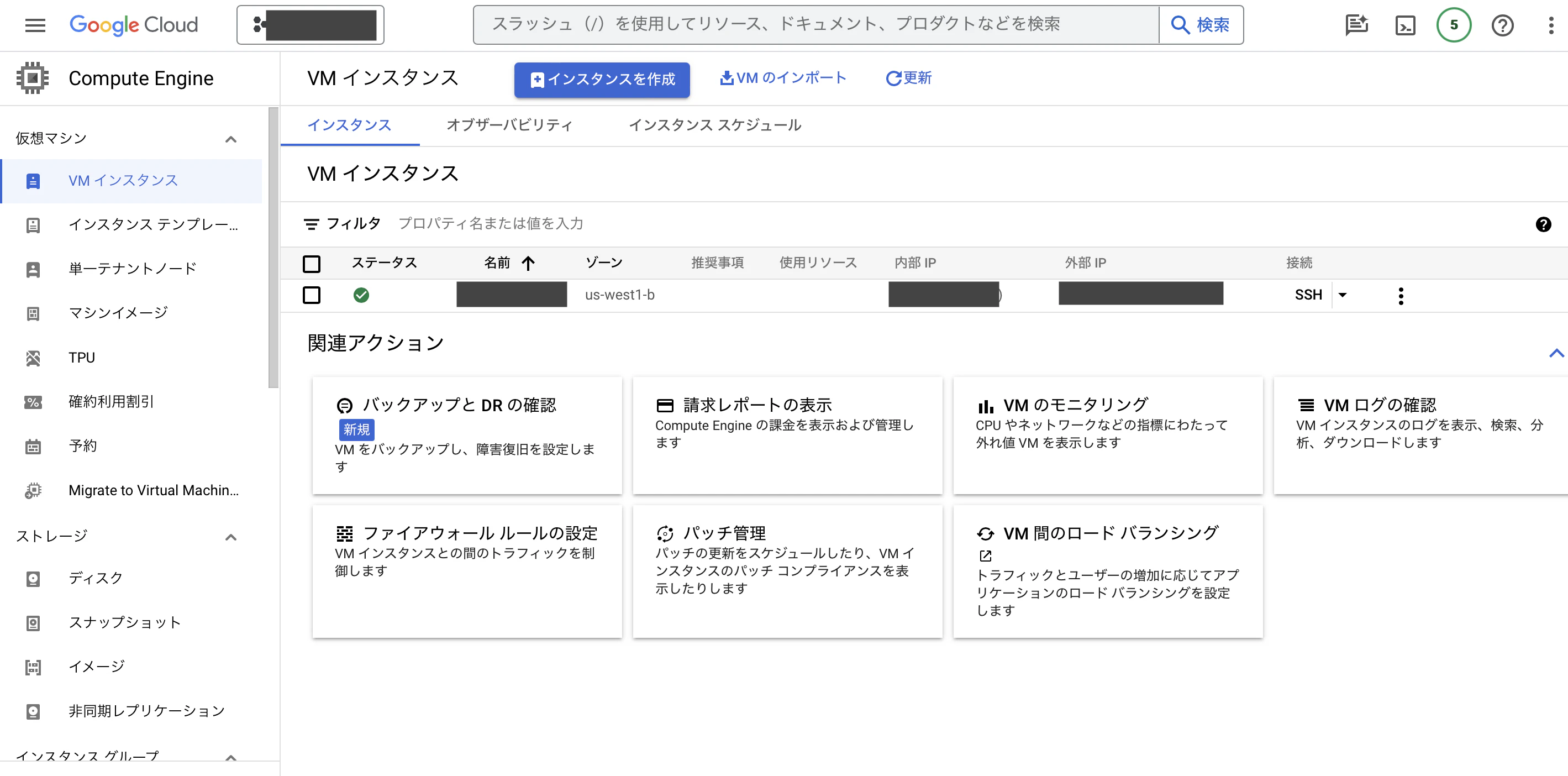The height and width of the screenshot is (776, 1568).
Task: Click the インスタンスを作成 button
Action: click(601, 80)
